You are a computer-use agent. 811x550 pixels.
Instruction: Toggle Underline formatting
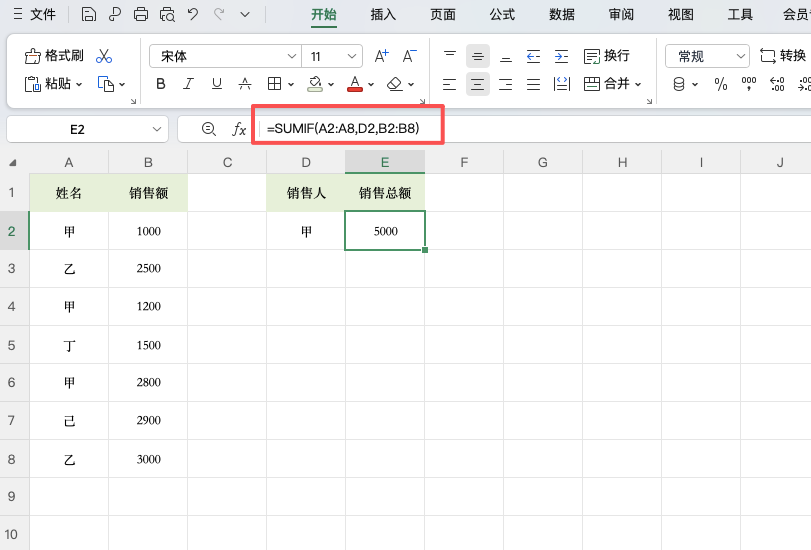[x=215, y=84]
